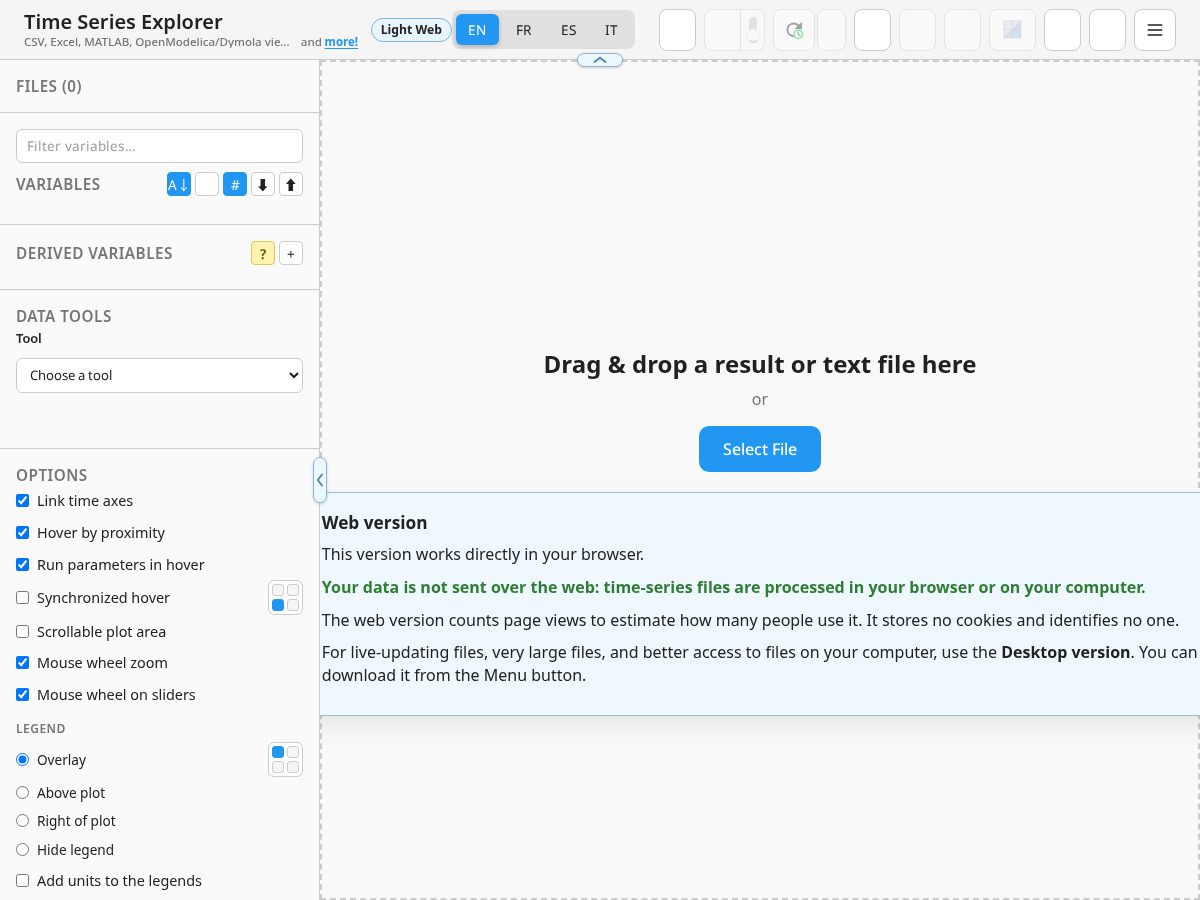The image size is (1200, 900).
Task: Toggle Hover by proximity checkbox
Action: pos(23,533)
